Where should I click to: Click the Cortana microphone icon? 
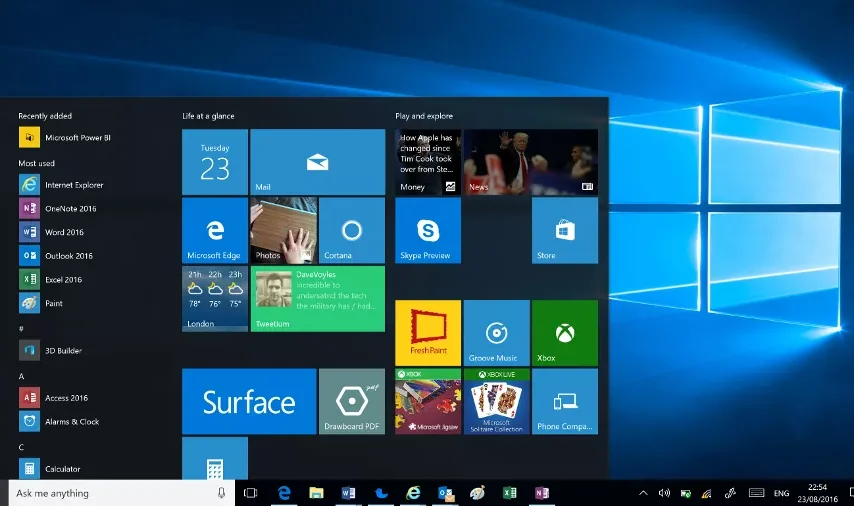pos(221,493)
